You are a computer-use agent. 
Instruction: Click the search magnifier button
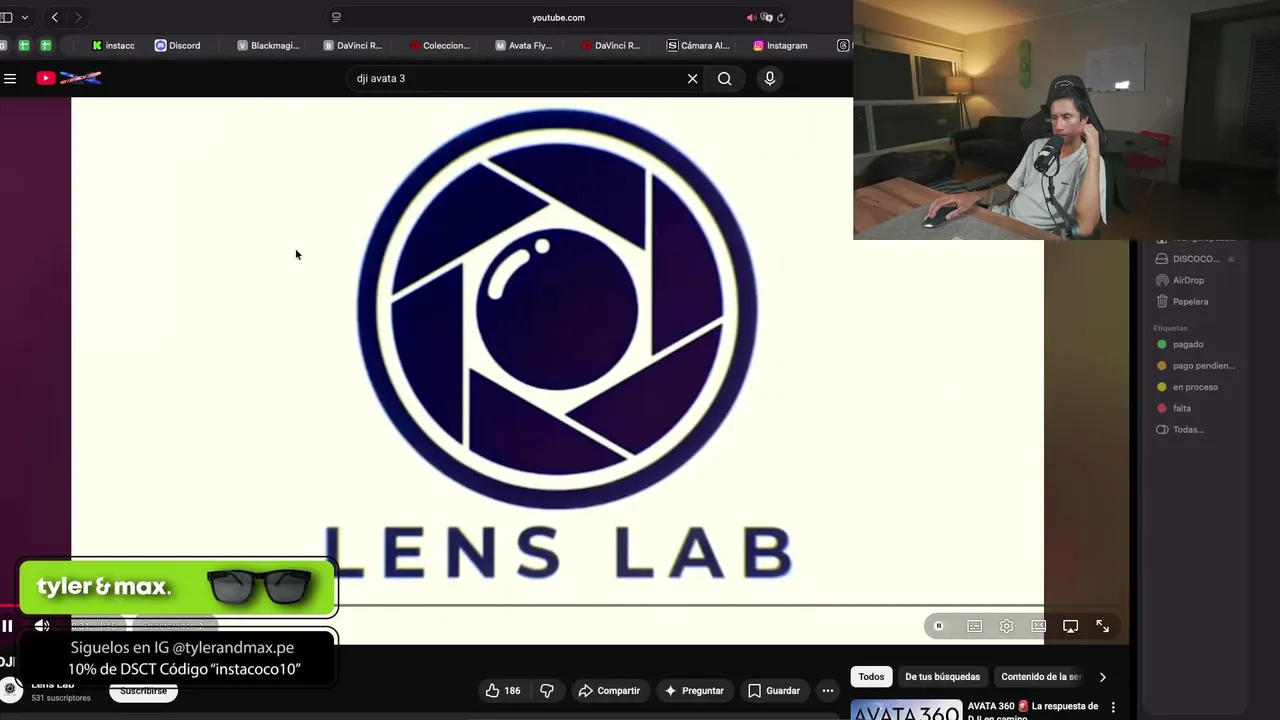[724, 78]
